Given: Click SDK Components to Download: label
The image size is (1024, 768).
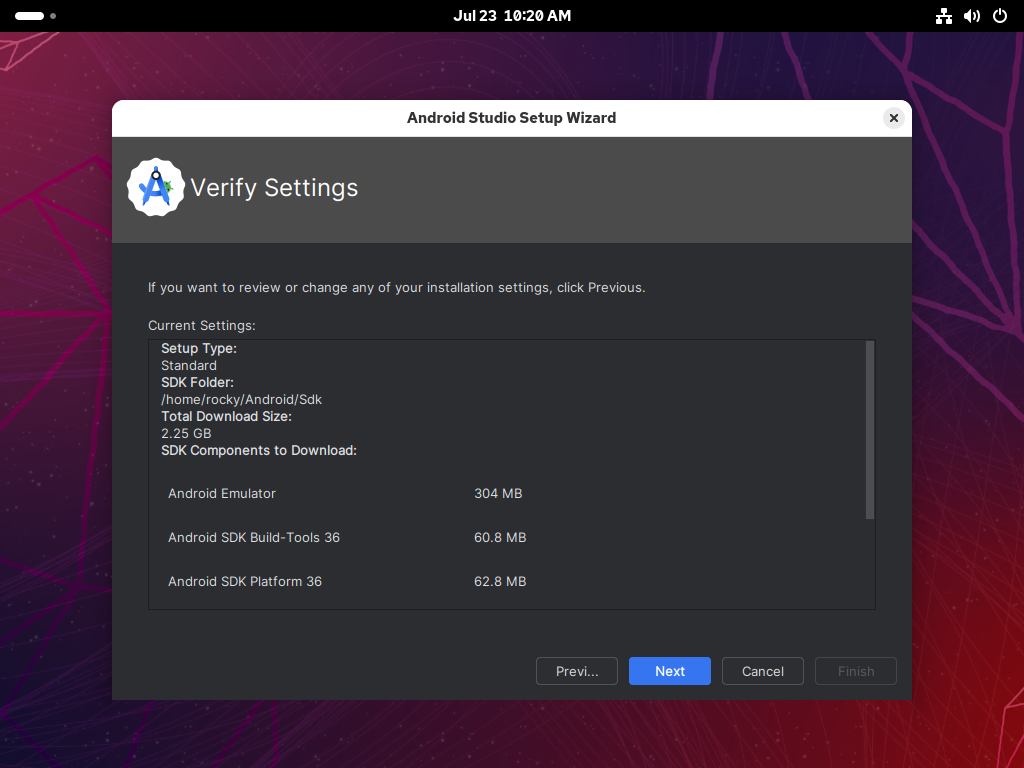Looking at the screenshot, I should point(259,451).
